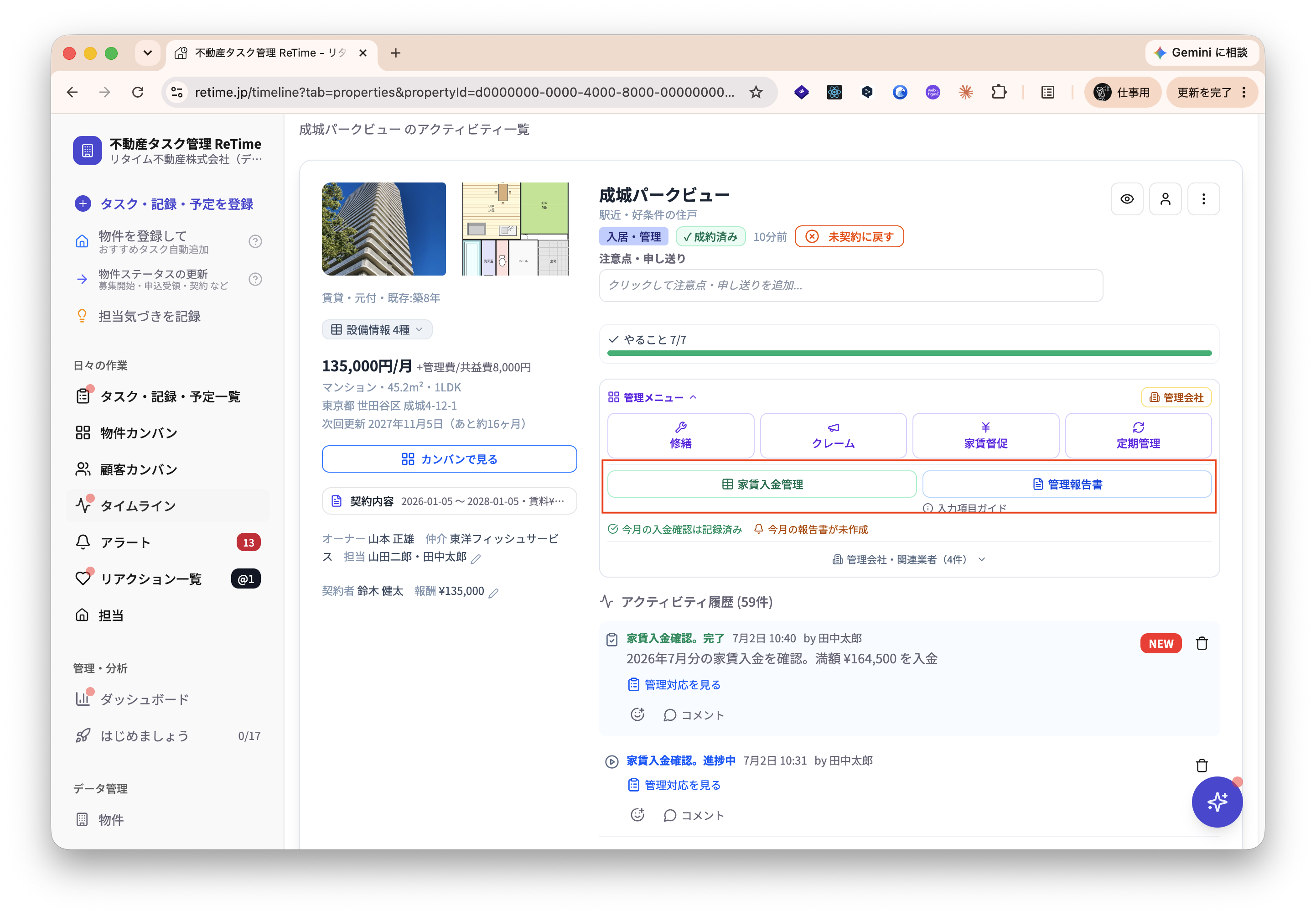The width and height of the screenshot is (1316, 917).
Task: Click the person assignee icon on property card
Action: [x=1165, y=199]
